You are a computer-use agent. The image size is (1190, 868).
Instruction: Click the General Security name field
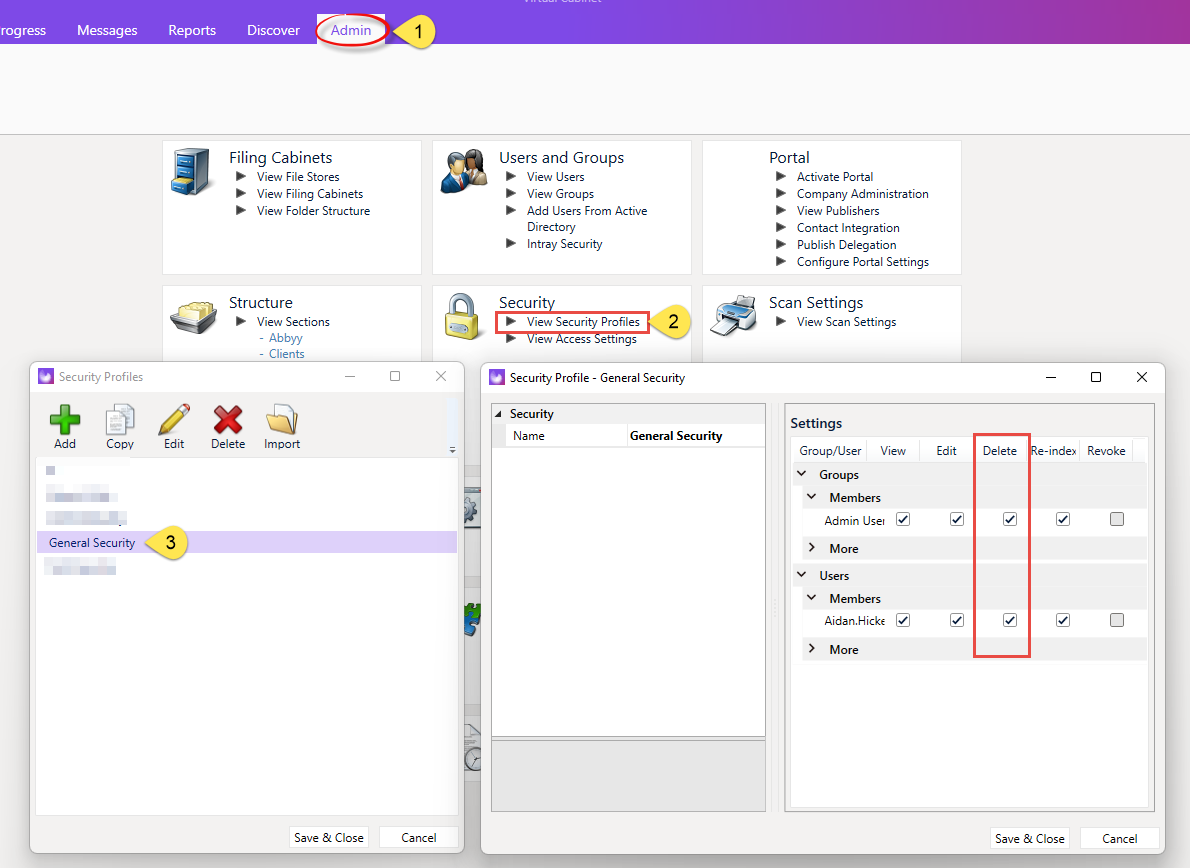coord(695,436)
